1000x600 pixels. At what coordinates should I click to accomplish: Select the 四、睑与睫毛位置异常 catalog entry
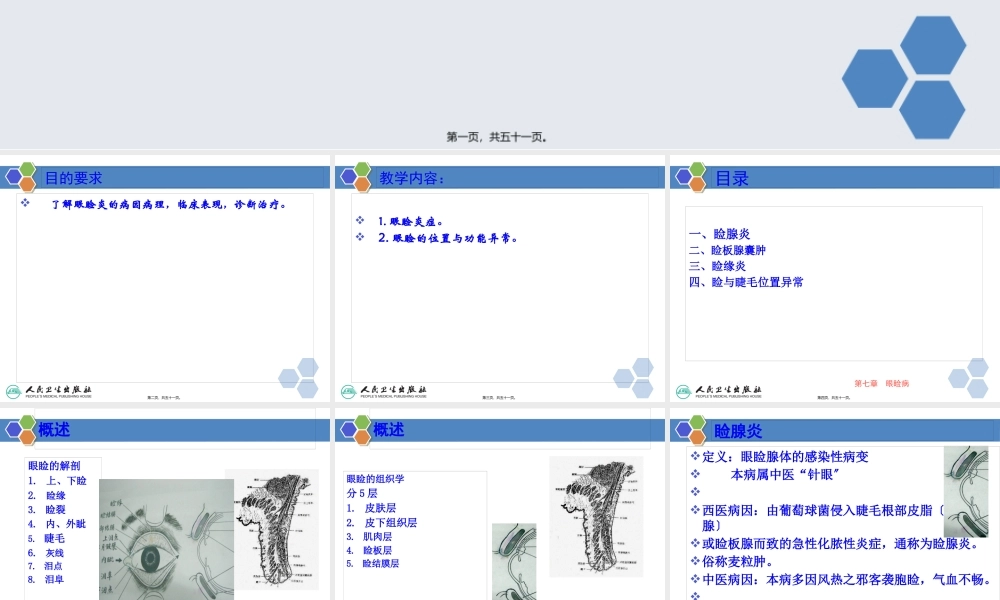pyautogui.click(x=744, y=283)
